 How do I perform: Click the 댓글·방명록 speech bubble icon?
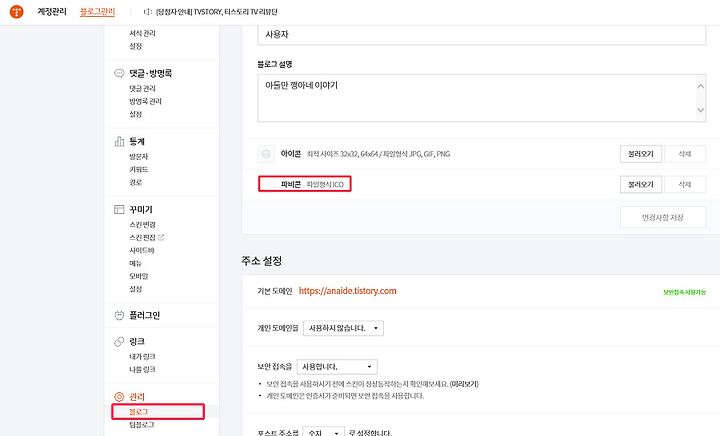click(119, 73)
